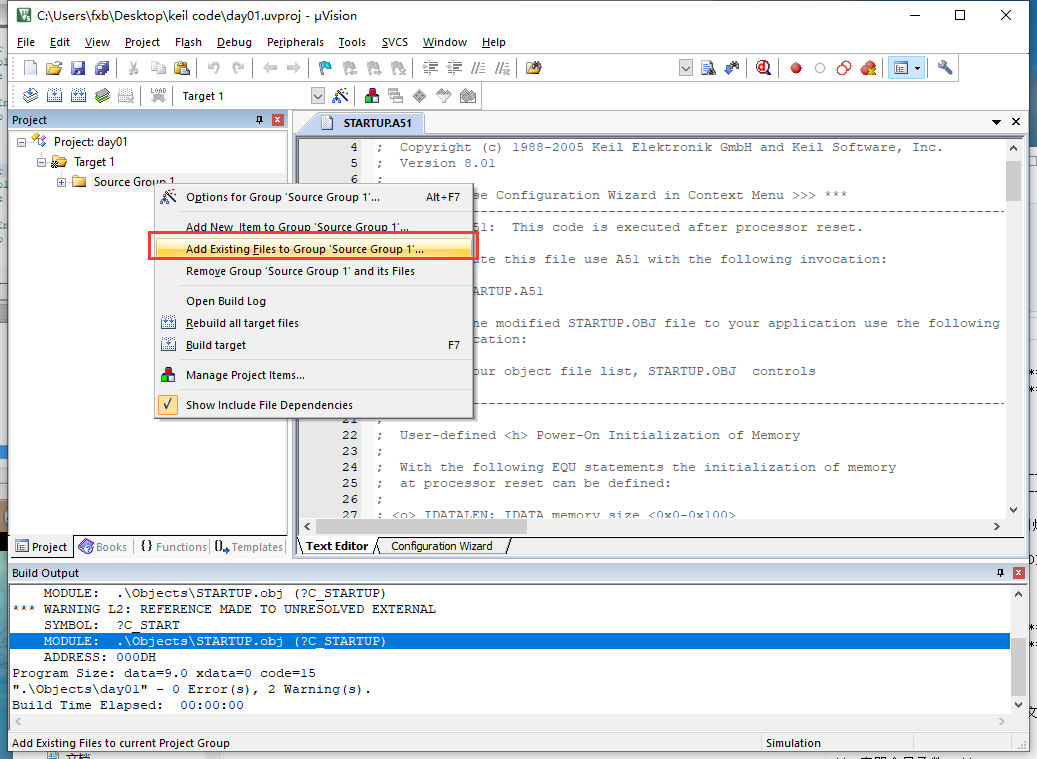Open Options for Target wand icon
The height and width of the screenshot is (759, 1037).
pyautogui.click(x=341, y=96)
